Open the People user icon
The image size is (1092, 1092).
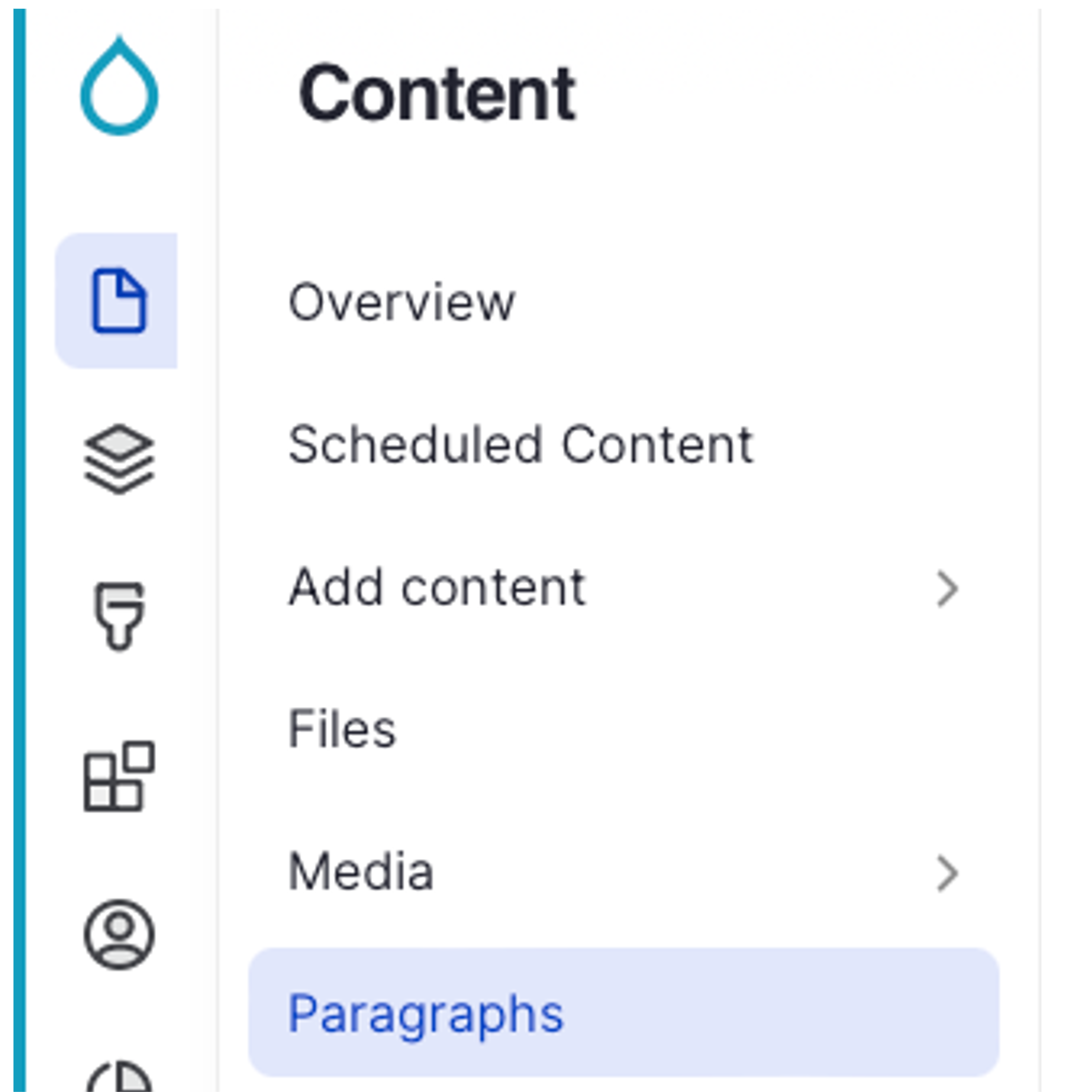[x=119, y=934]
